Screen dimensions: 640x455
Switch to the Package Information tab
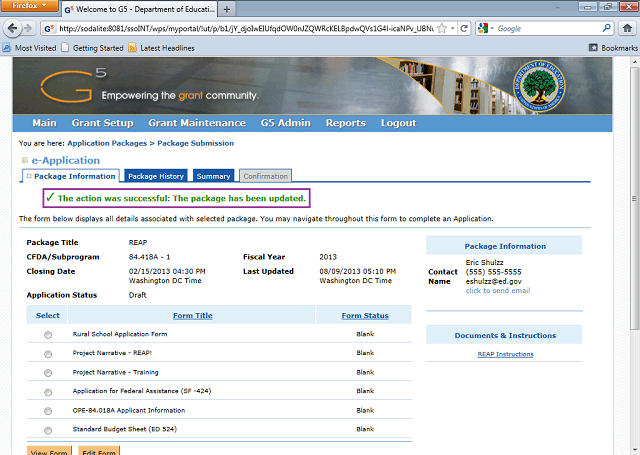click(x=71, y=176)
